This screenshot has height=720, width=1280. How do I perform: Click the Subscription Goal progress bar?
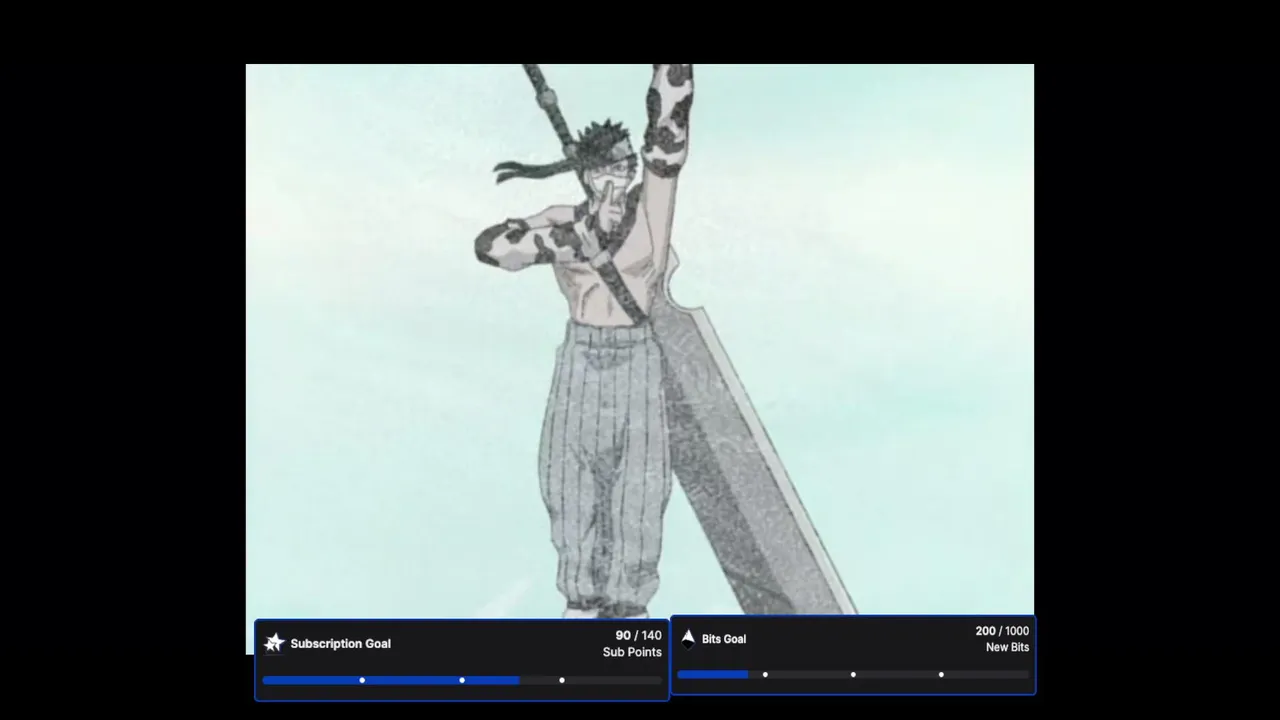point(462,680)
